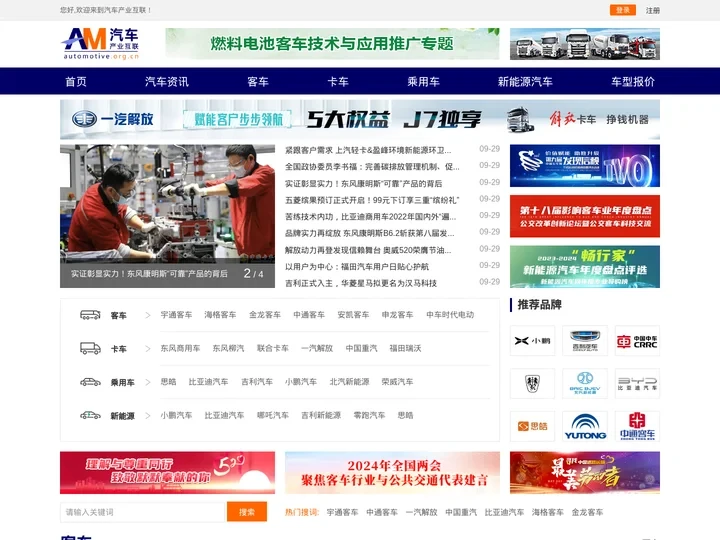This screenshot has width=720, height=540.
Task: Click slideshow caption 实证彰显实力！东风康明斯
Action: (x=149, y=274)
